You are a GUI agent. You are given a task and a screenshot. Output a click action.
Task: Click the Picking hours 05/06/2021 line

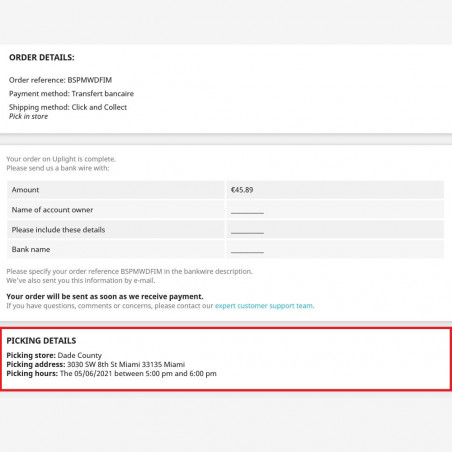[x=111, y=373]
